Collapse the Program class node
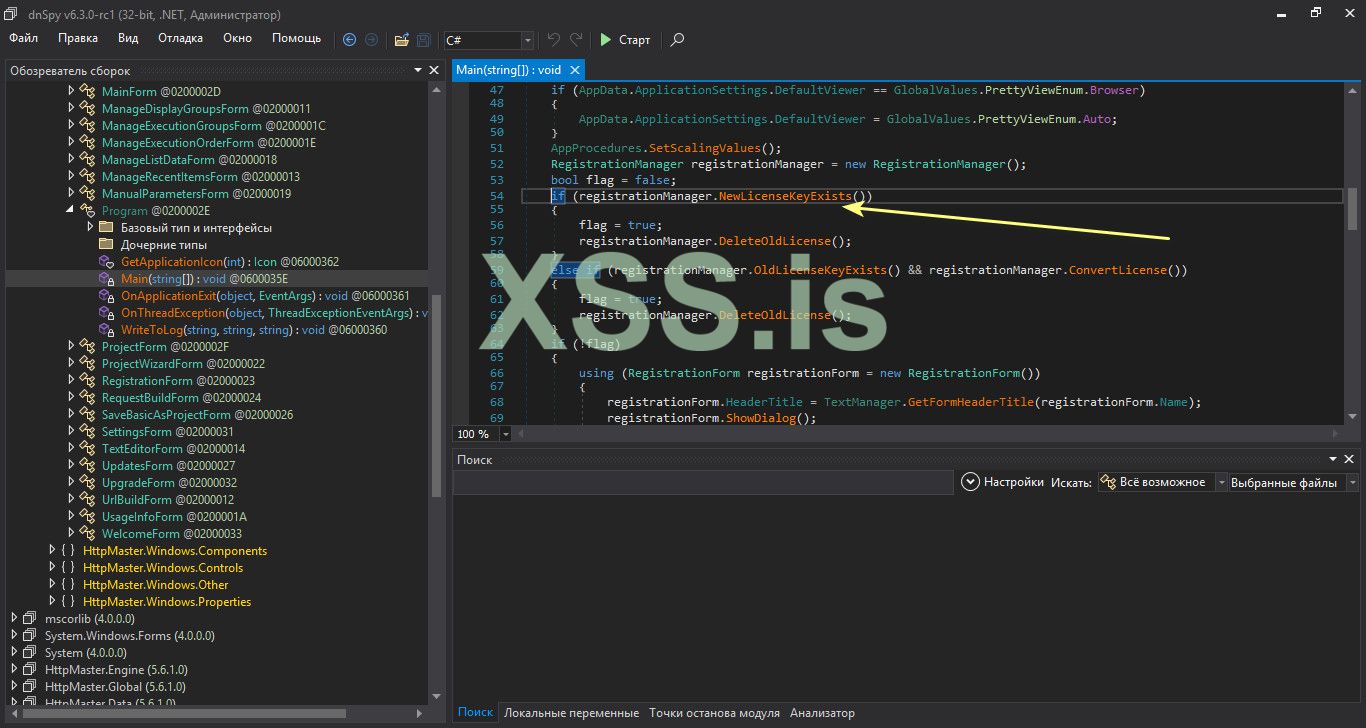 click(71, 211)
